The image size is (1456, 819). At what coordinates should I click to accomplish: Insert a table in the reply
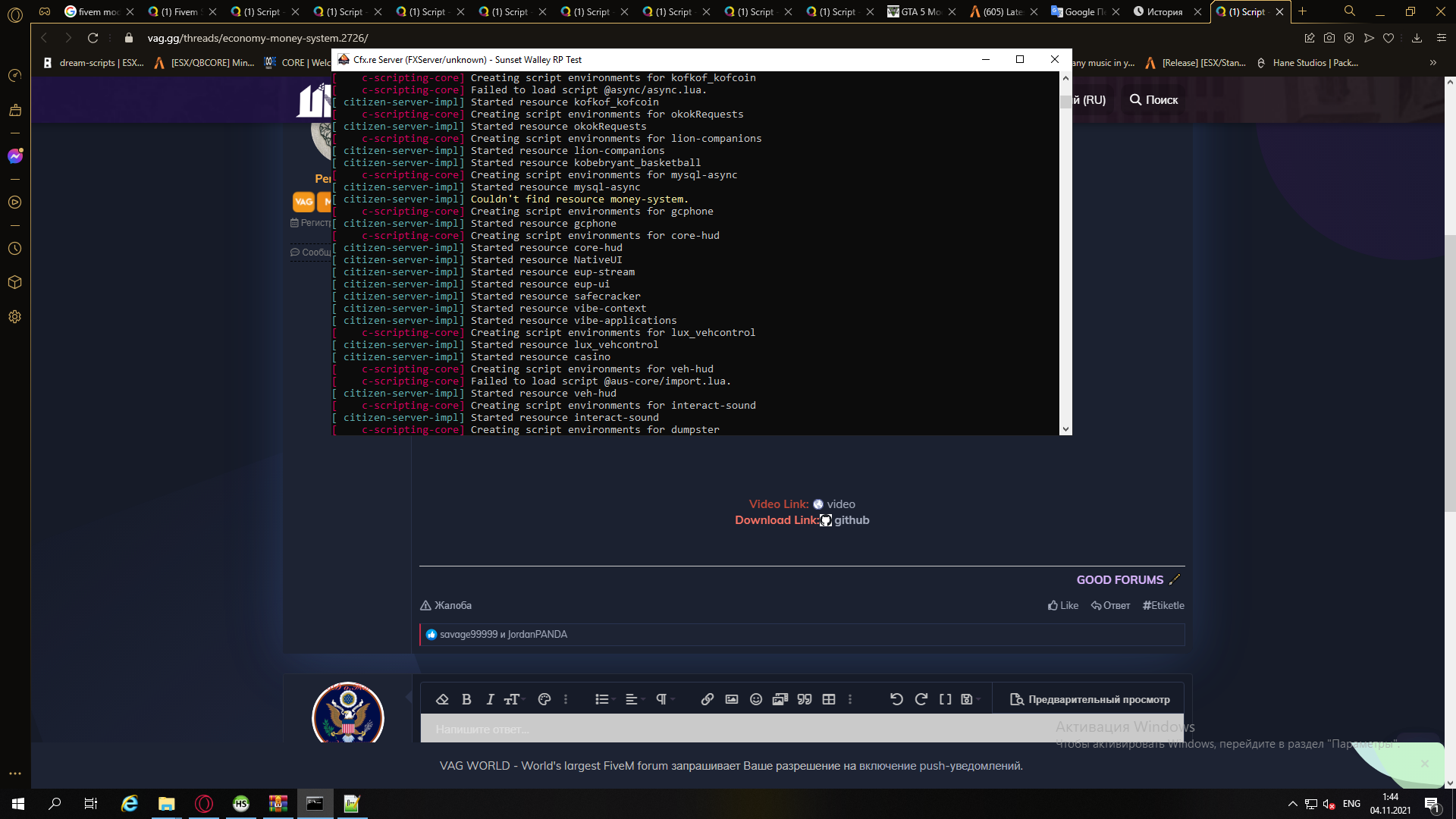pyautogui.click(x=829, y=699)
